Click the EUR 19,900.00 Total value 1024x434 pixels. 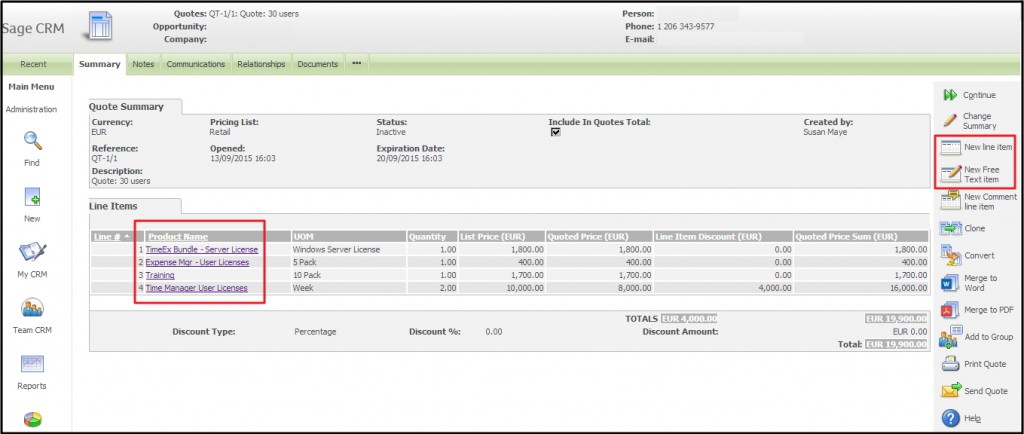click(x=896, y=345)
